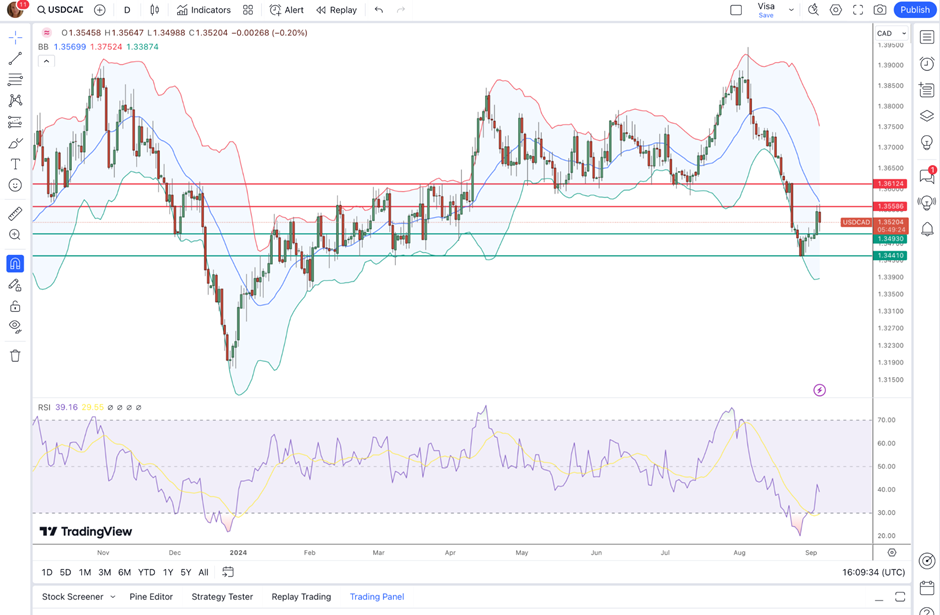Select the Text tool in left toolbar
The width and height of the screenshot is (940, 615).
[15, 164]
